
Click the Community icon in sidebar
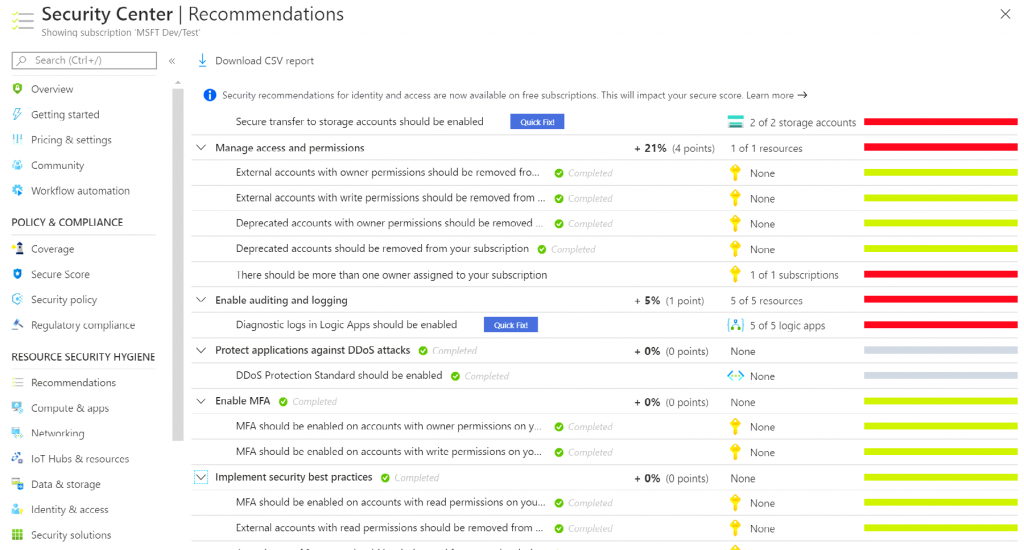click(17, 165)
